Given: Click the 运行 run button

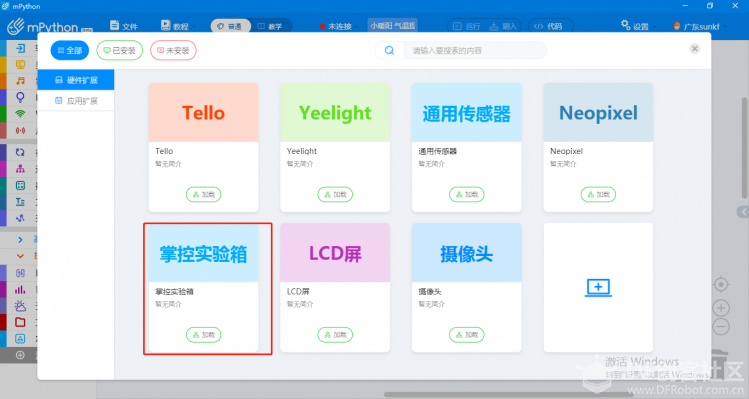Looking at the screenshot, I should pos(467,26).
